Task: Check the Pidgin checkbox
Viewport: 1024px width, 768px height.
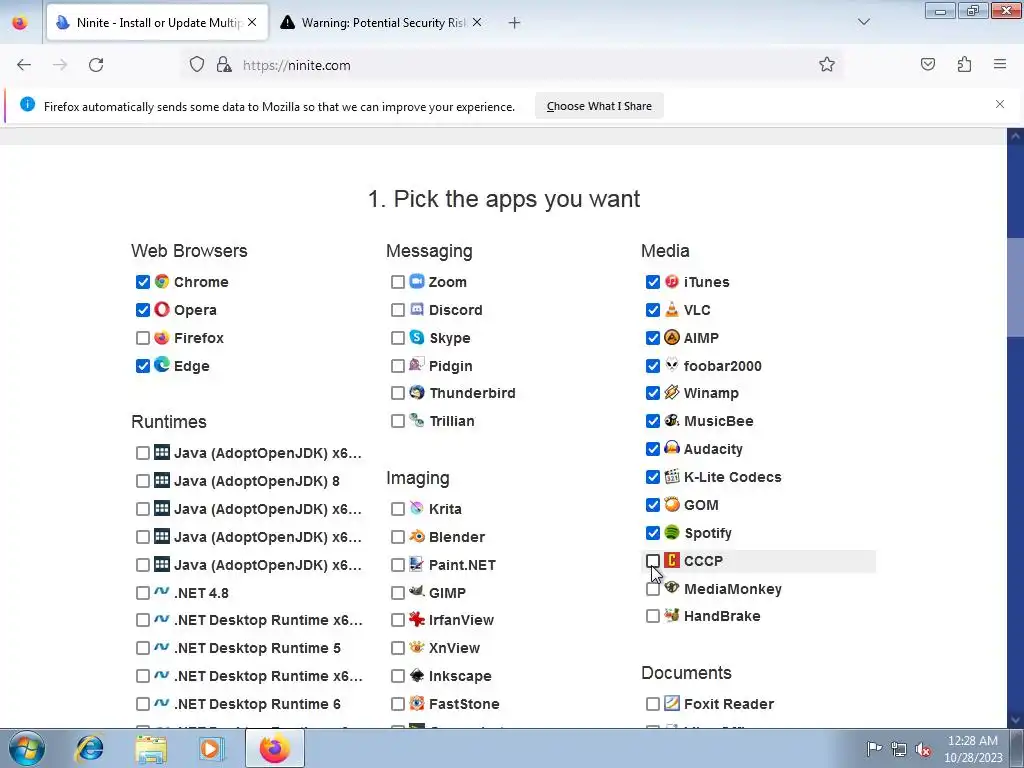Action: point(398,366)
